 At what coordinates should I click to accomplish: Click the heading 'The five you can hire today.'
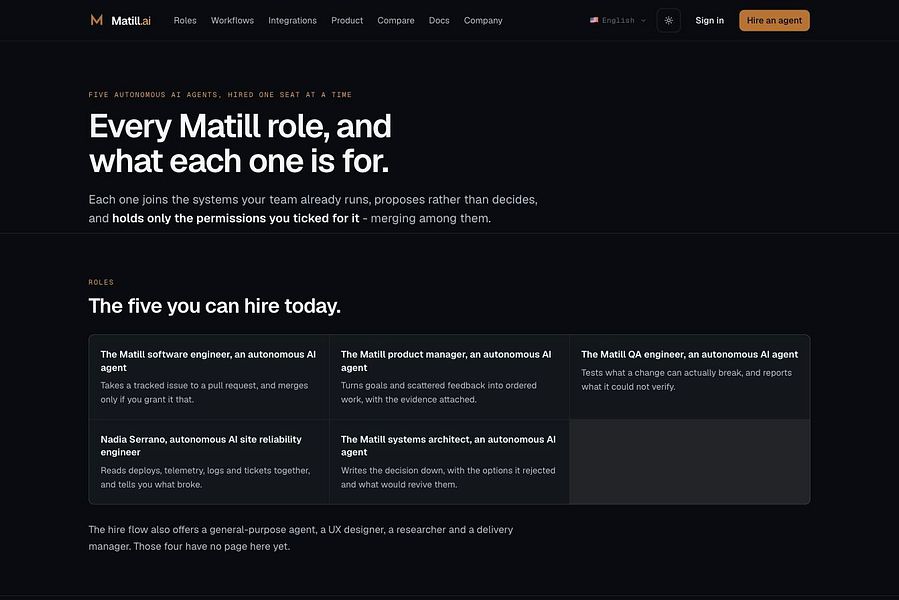pyautogui.click(x=214, y=306)
